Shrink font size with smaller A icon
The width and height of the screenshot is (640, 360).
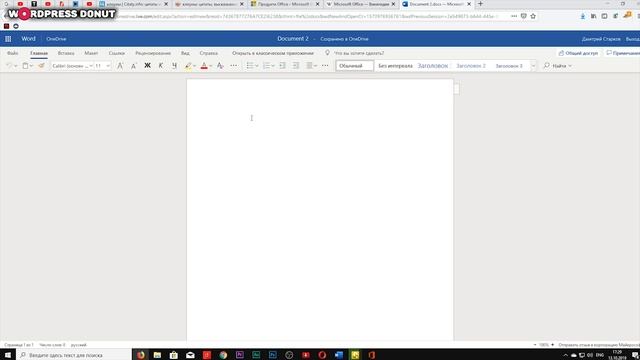click(133, 66)
